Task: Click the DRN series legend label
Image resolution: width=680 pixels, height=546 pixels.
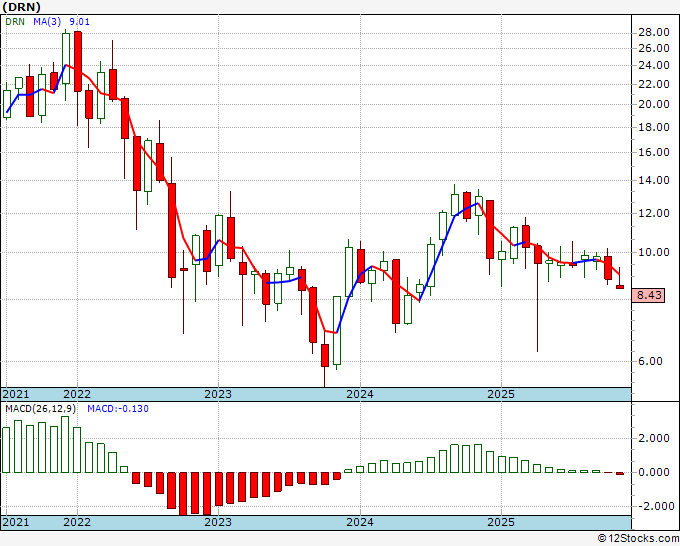Action: 15,22
